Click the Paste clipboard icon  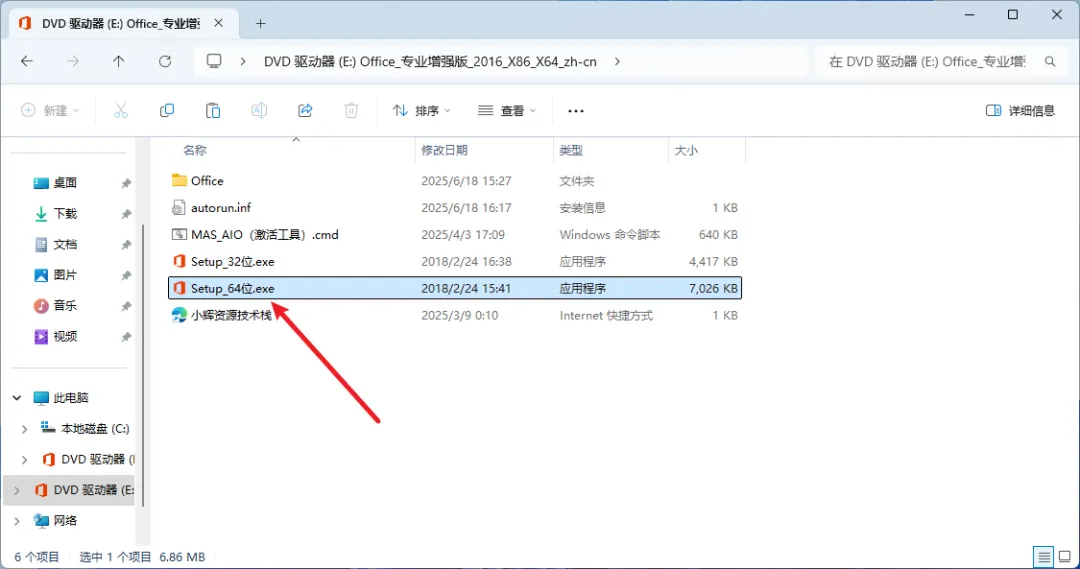(x=213, y=110)
